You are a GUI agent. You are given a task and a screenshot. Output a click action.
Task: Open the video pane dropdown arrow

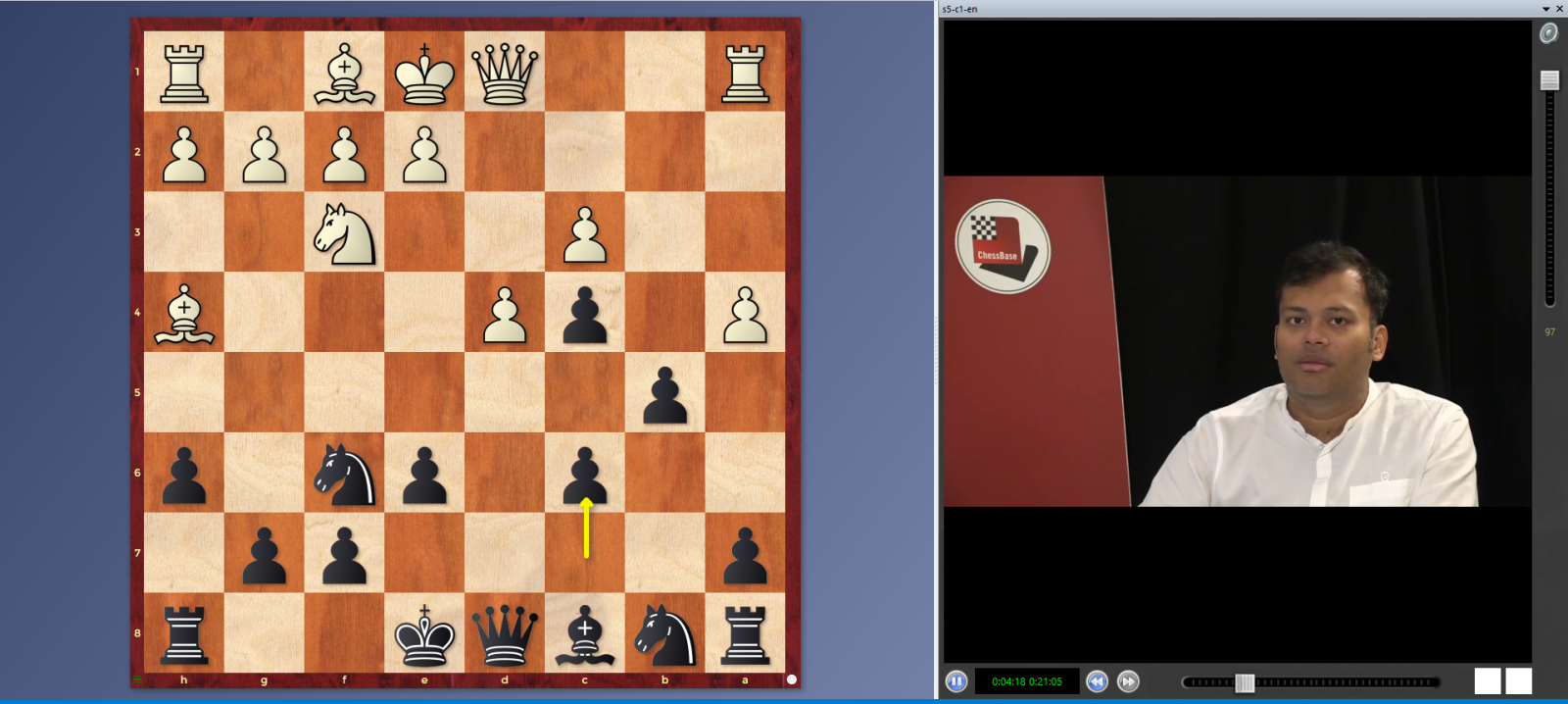tap(1546, 9)
